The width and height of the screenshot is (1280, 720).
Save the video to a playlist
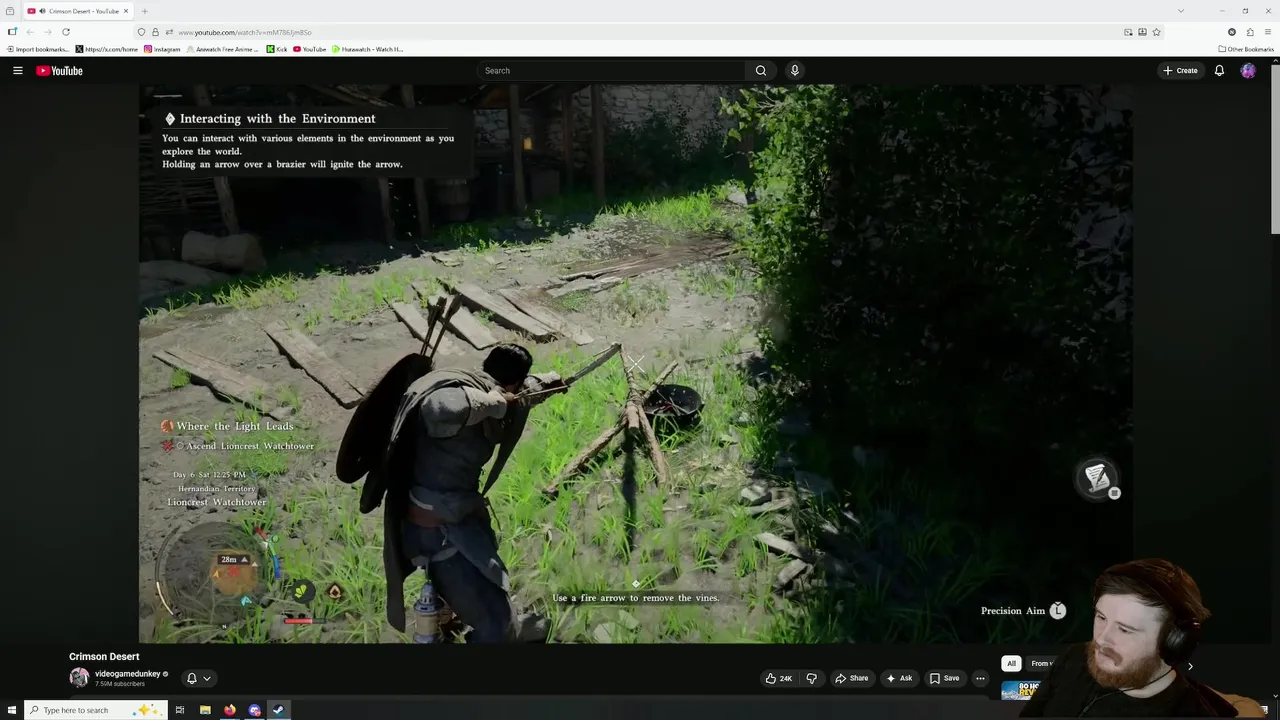[x=944, y=678]
